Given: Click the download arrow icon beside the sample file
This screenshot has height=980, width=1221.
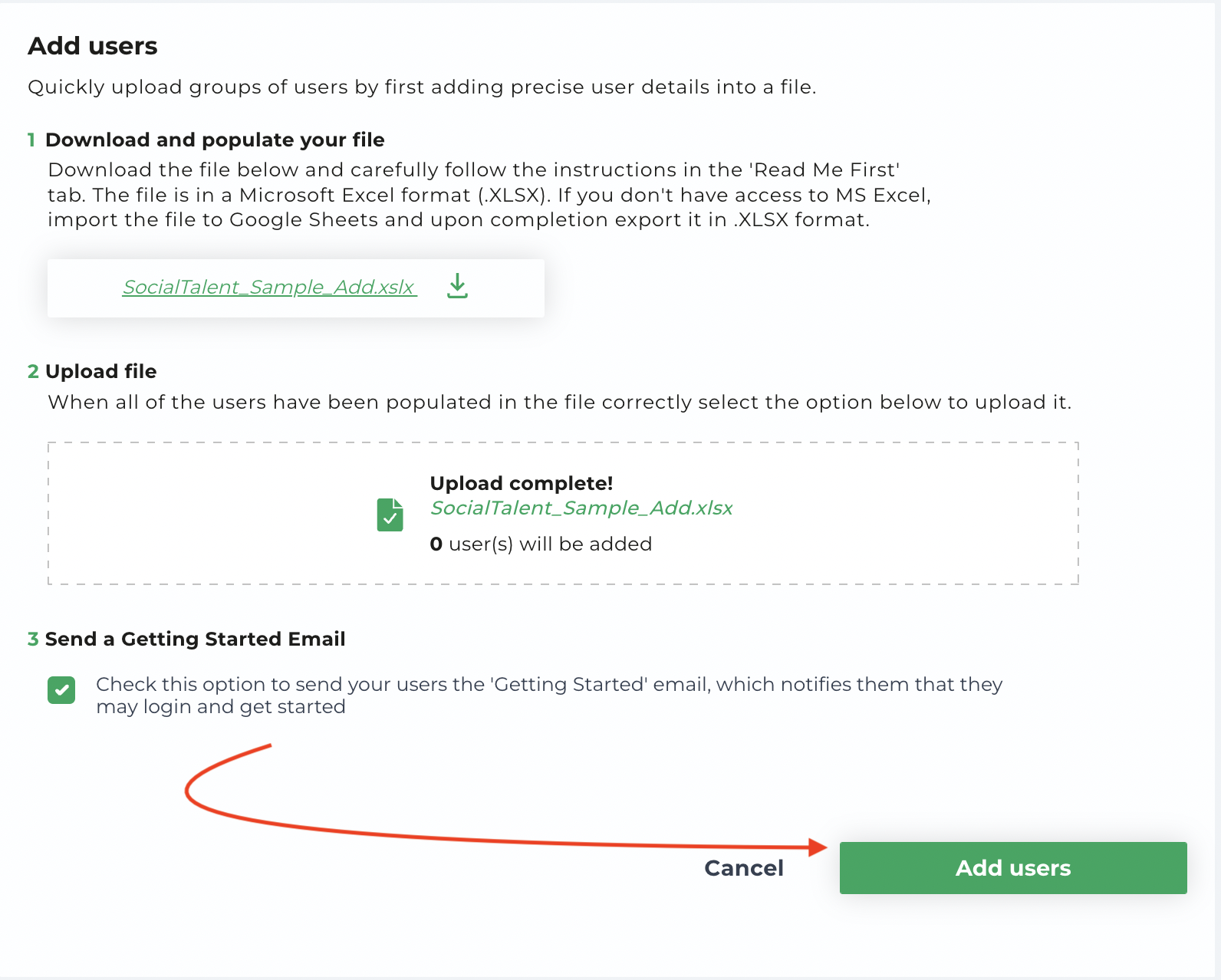Looking at the screenshot, I should point(457,286).
